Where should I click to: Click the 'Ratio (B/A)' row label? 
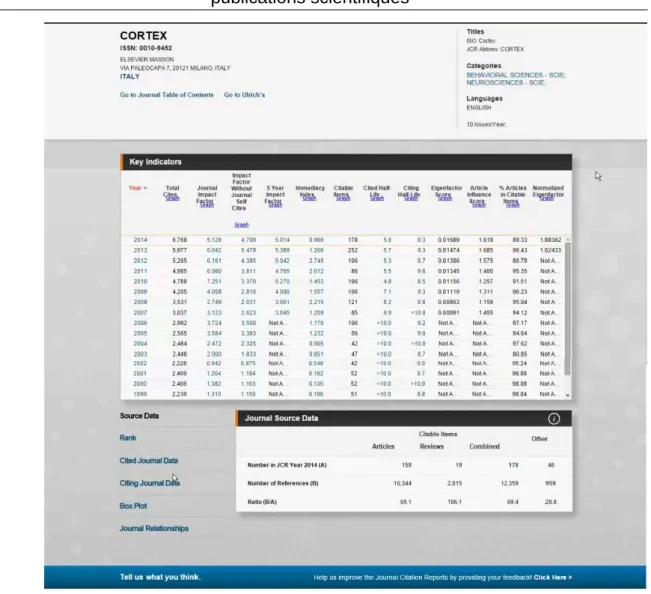click(262, 502)
